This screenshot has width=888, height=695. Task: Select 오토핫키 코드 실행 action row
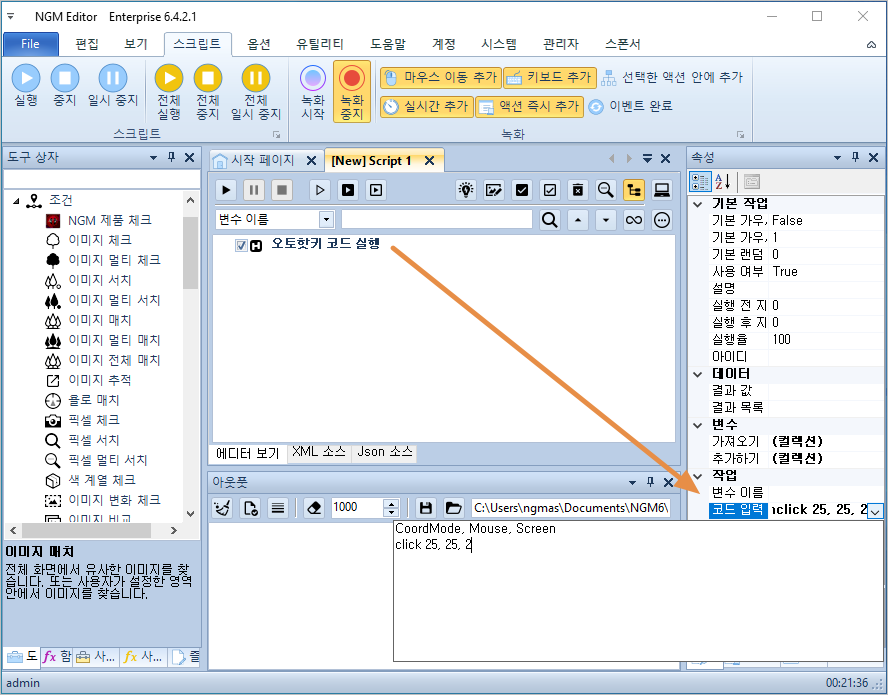[326, 244]
